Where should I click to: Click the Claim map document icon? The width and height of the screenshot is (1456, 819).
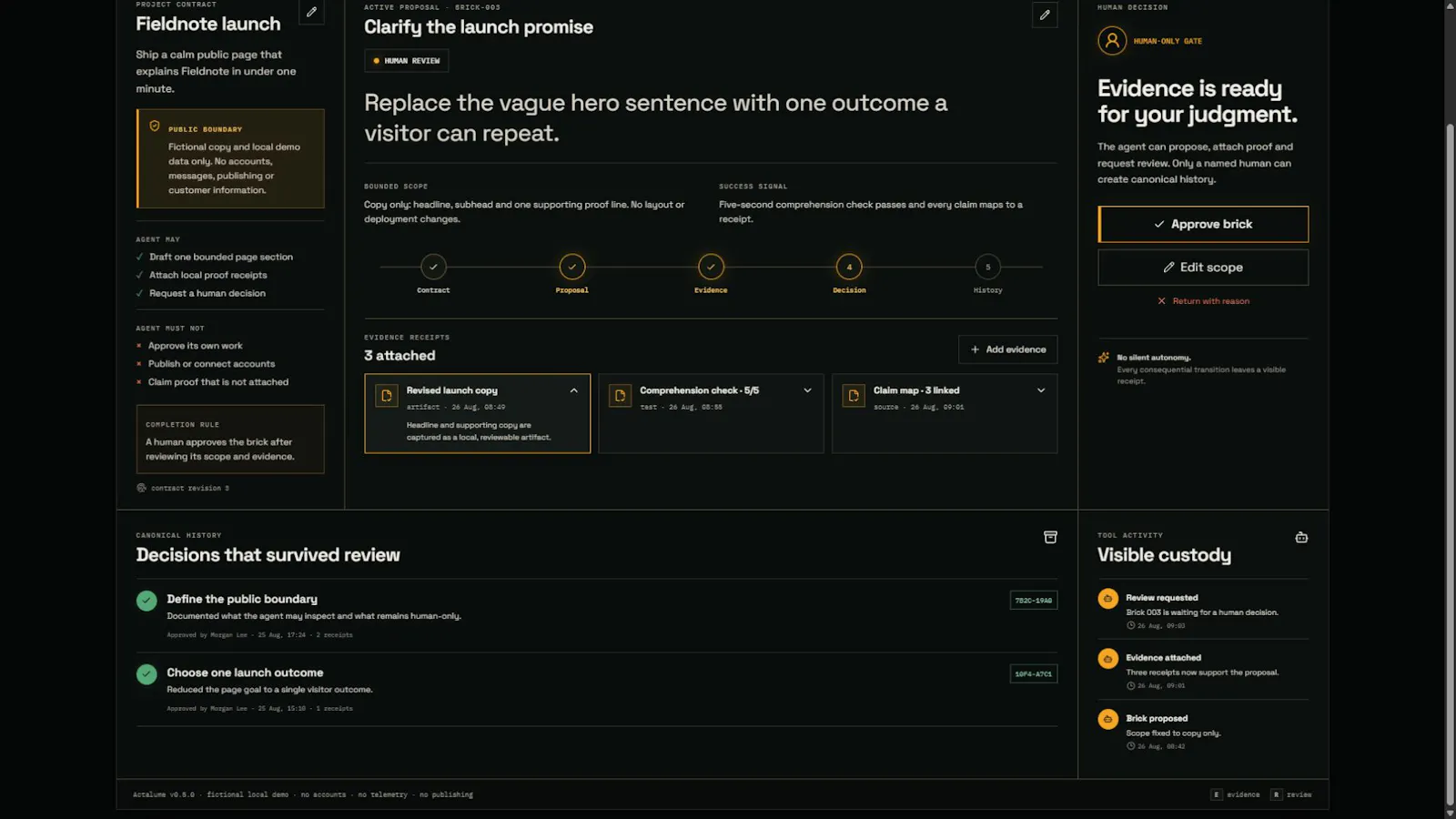point(854,396)
